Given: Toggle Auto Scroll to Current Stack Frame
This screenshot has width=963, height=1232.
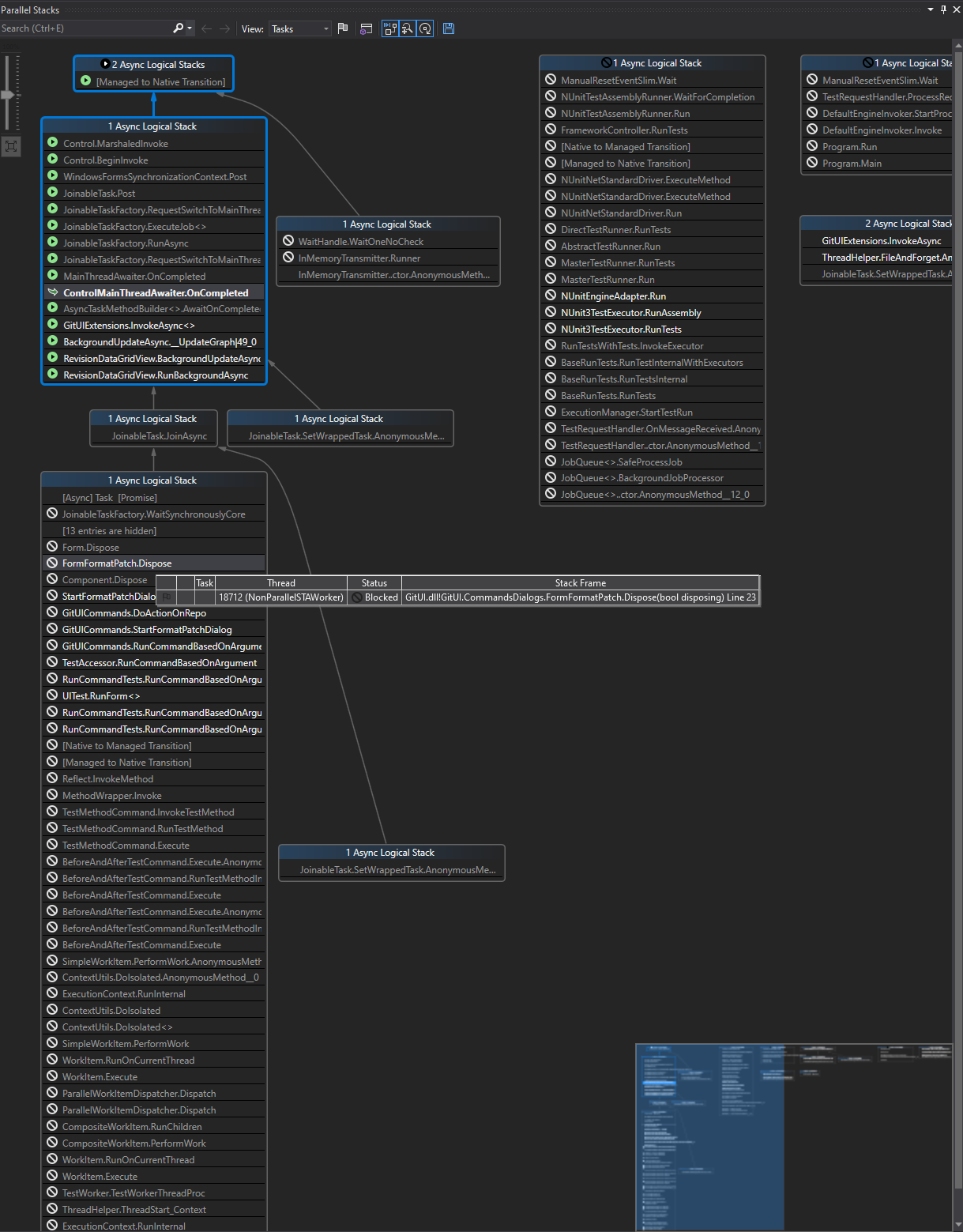Looking at the screenshot, I should point(390,28).
